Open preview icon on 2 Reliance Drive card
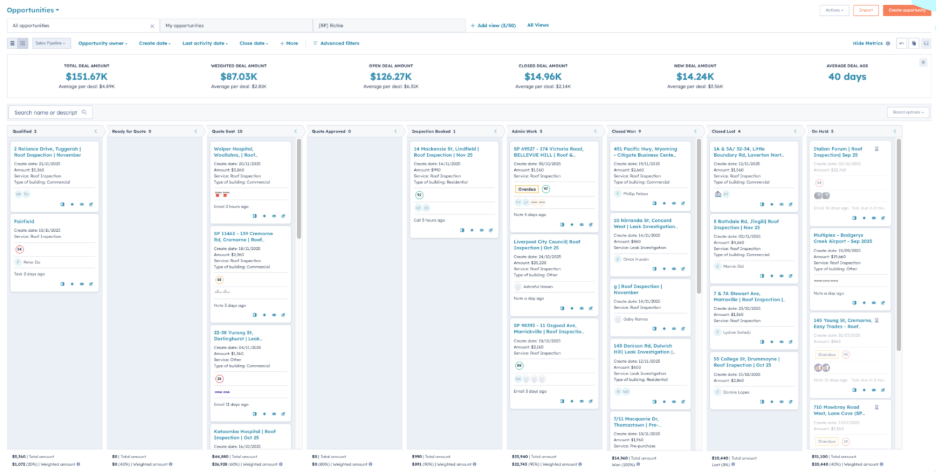Viewport: 936px width, 474px height. coord(63,204)
